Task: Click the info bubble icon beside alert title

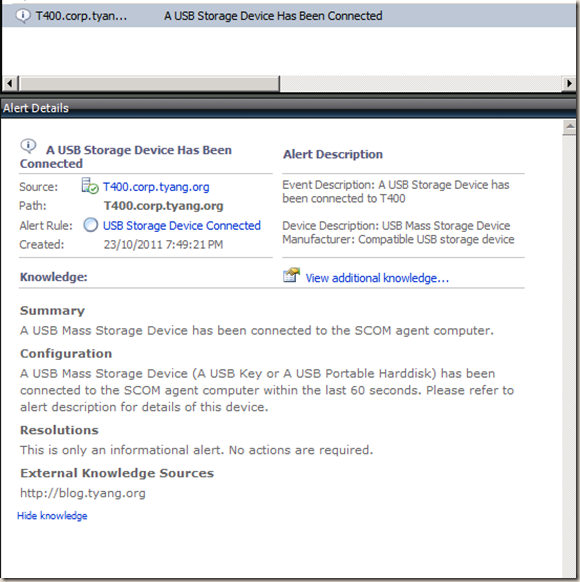Action: click(28, 146)
